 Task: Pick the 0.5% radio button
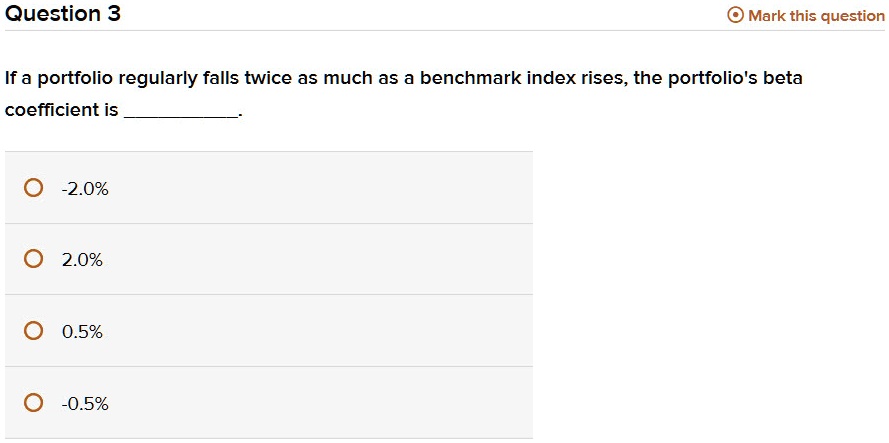(34, 331)
